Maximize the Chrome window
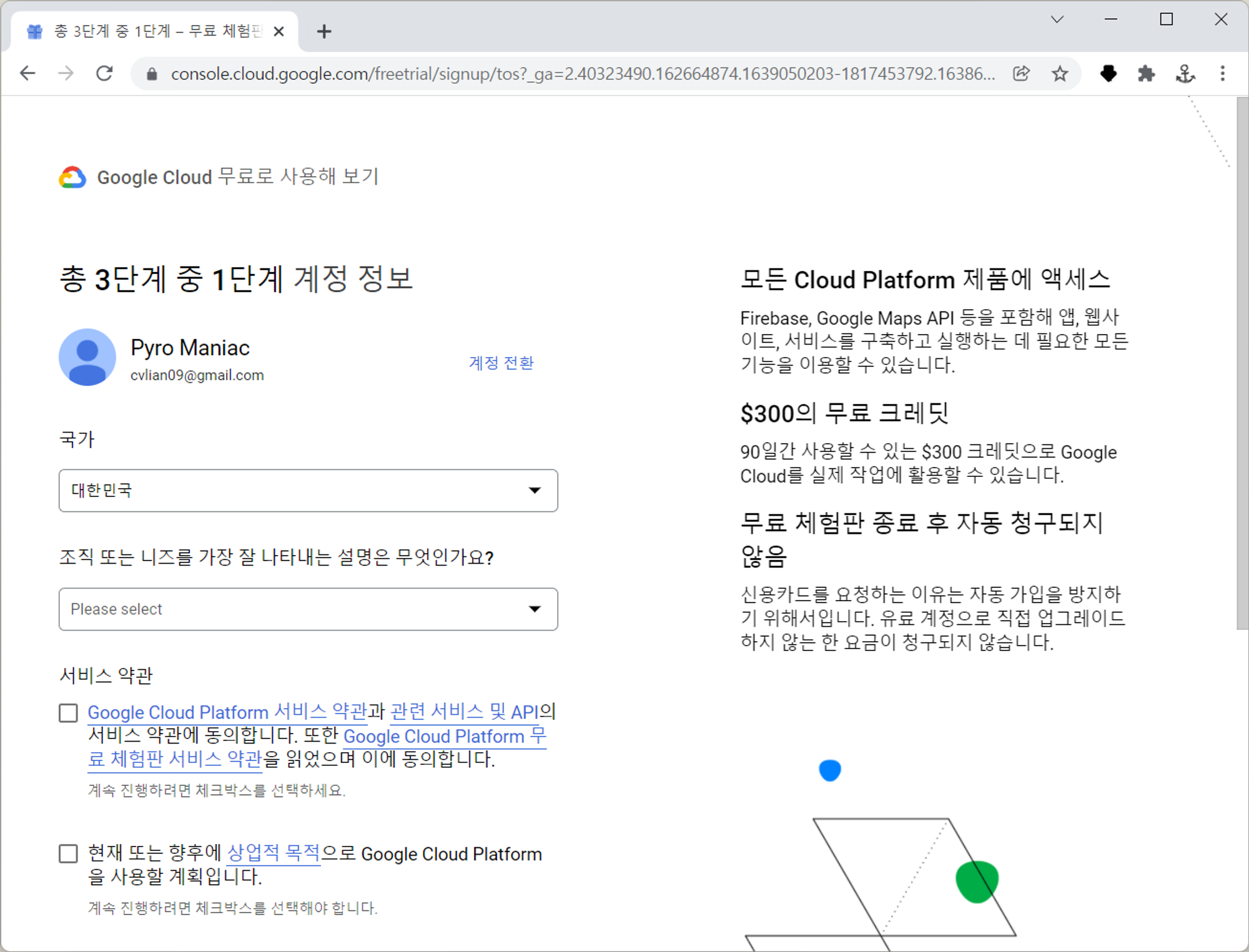 pos(1166,19)
